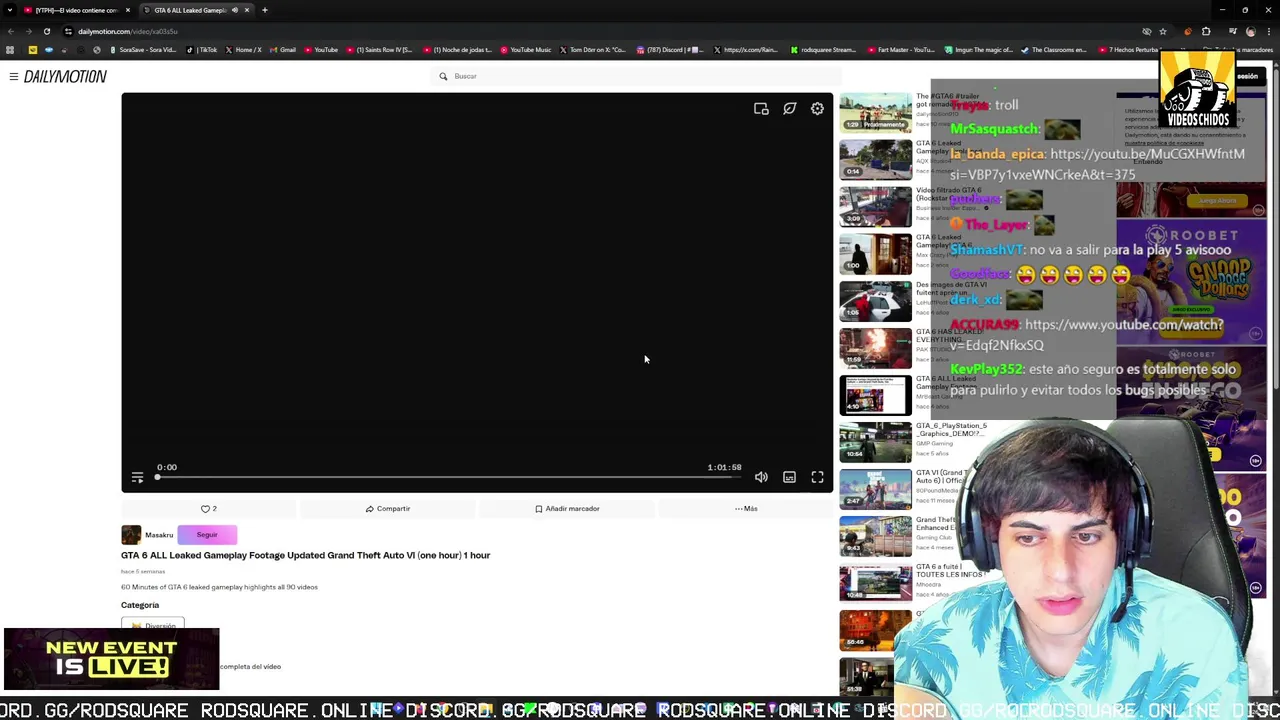
Task: Open the 3:09 sidebar video thumbnail
Action: 876,206
